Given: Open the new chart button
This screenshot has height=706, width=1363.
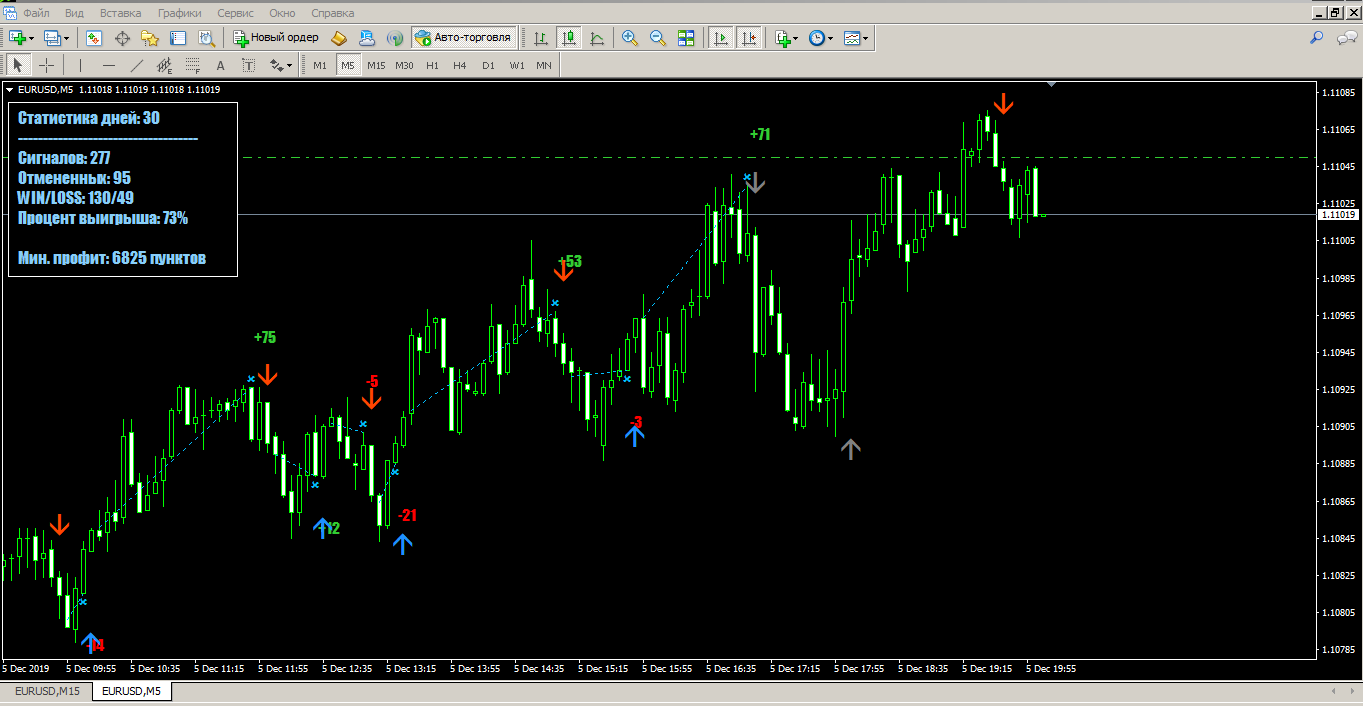Looking at the screenshot, I should (18, 38).
